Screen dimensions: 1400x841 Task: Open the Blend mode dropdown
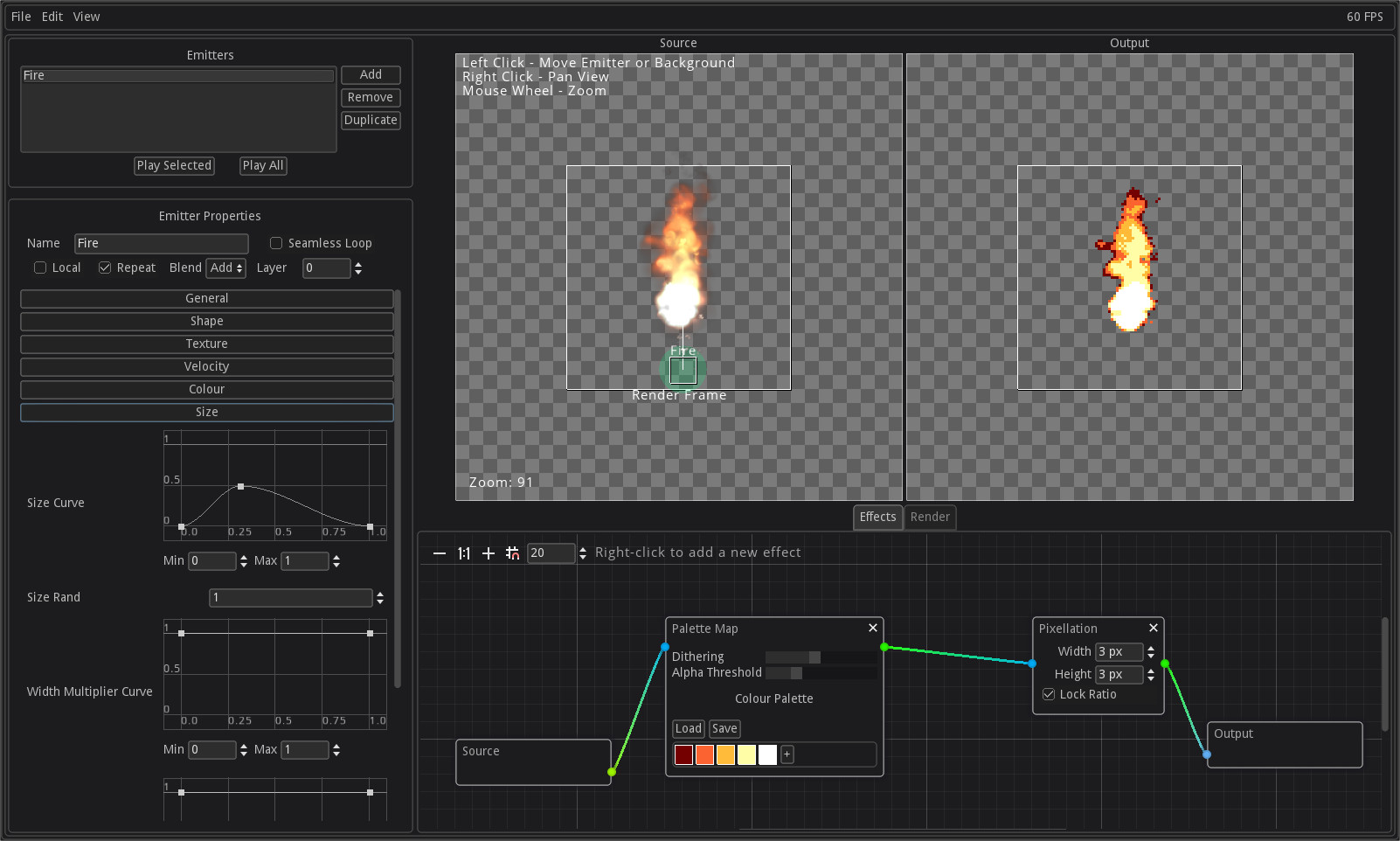[225, 268]
